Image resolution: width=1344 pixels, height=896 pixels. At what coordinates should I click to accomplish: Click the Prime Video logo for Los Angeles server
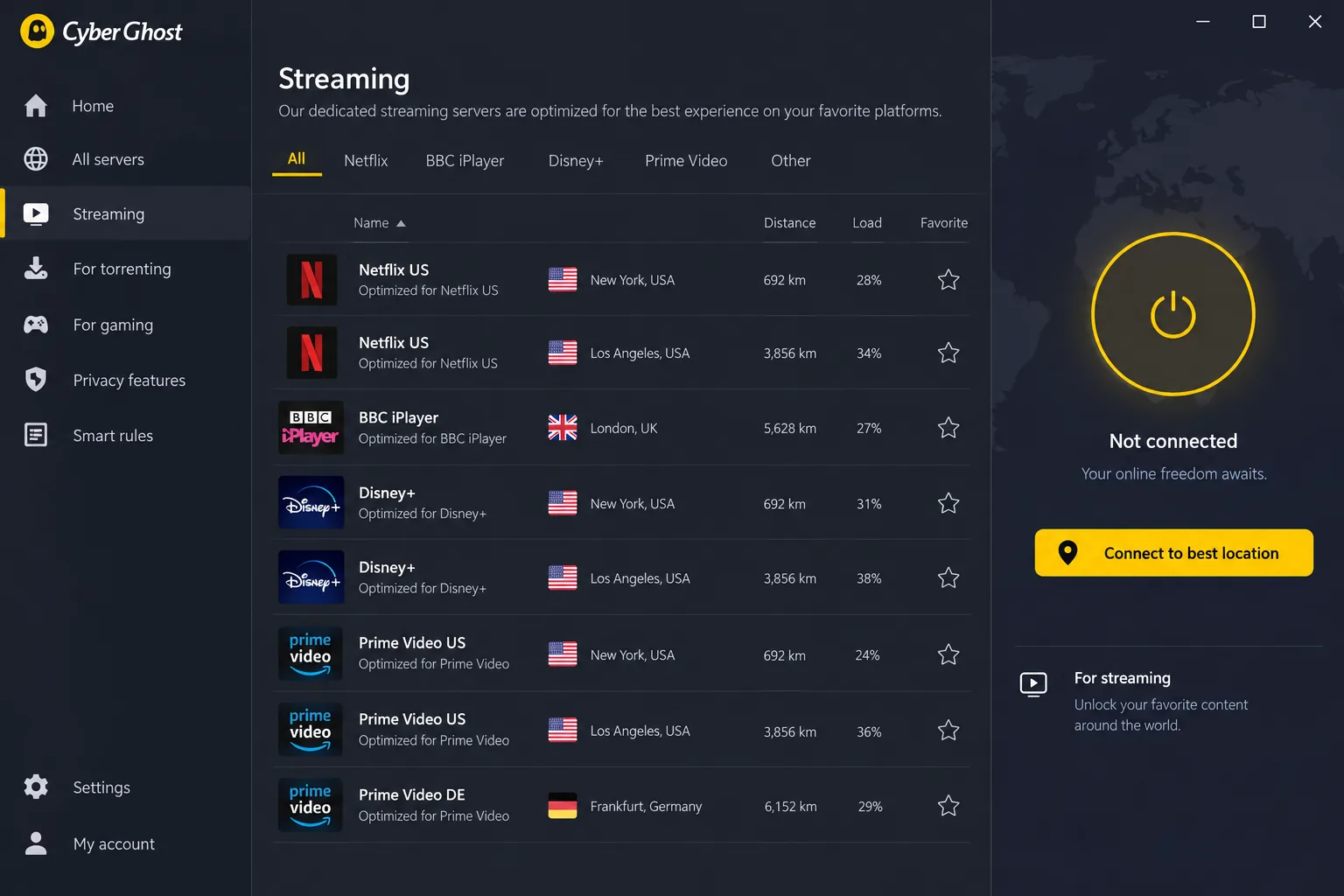[x=311, y=730]
